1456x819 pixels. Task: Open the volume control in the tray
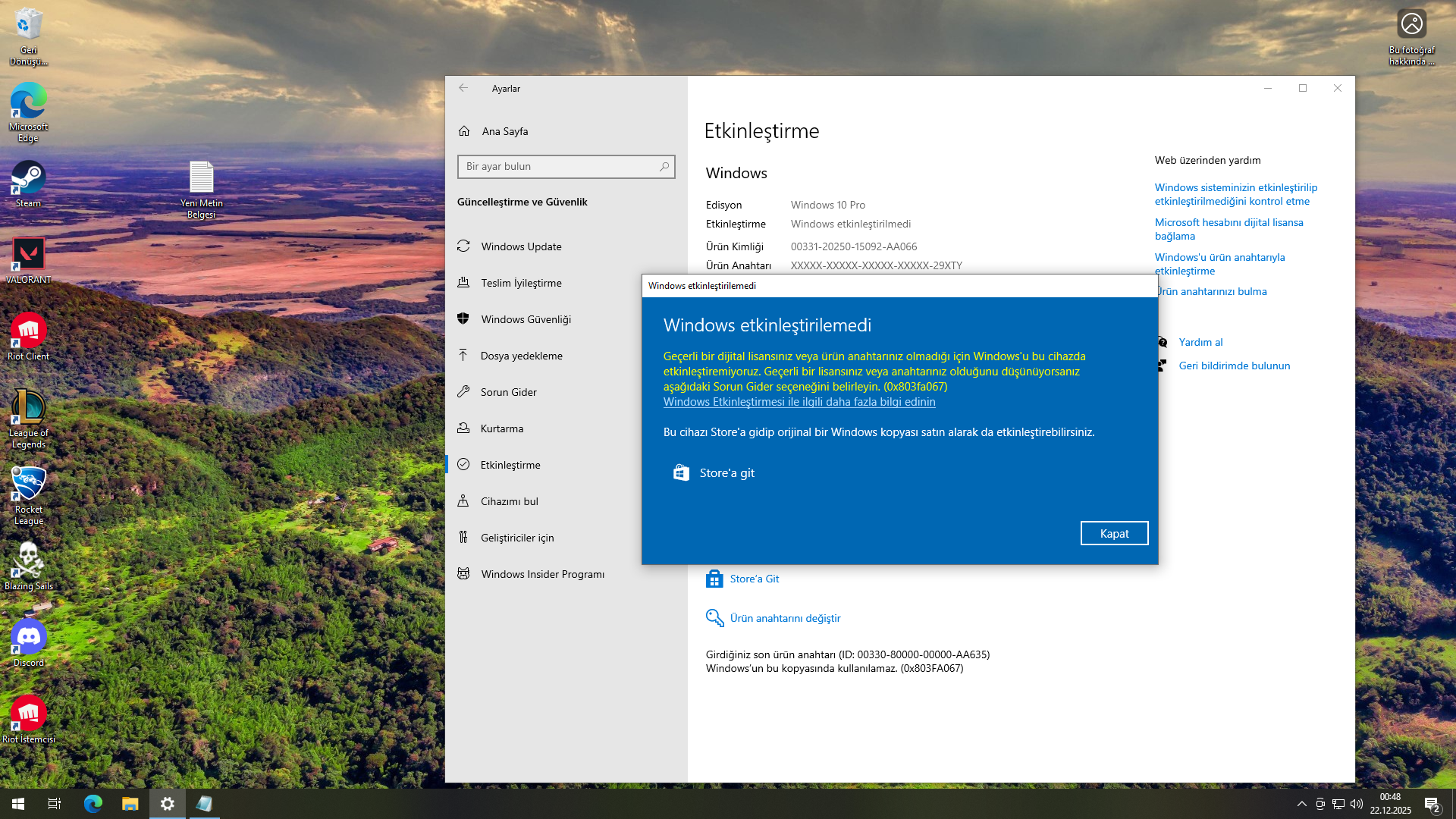coord(1357,804)
